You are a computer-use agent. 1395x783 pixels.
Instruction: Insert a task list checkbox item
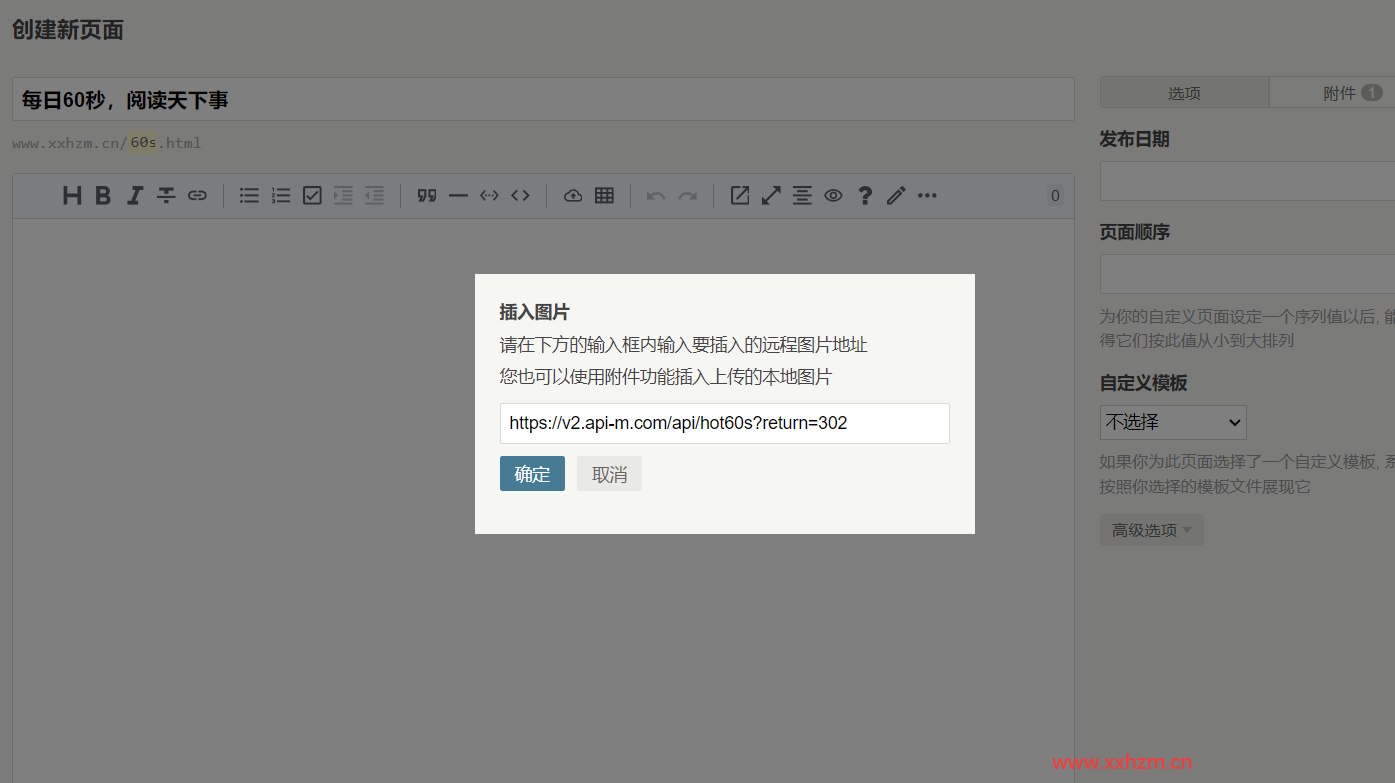tap(312, 196)
